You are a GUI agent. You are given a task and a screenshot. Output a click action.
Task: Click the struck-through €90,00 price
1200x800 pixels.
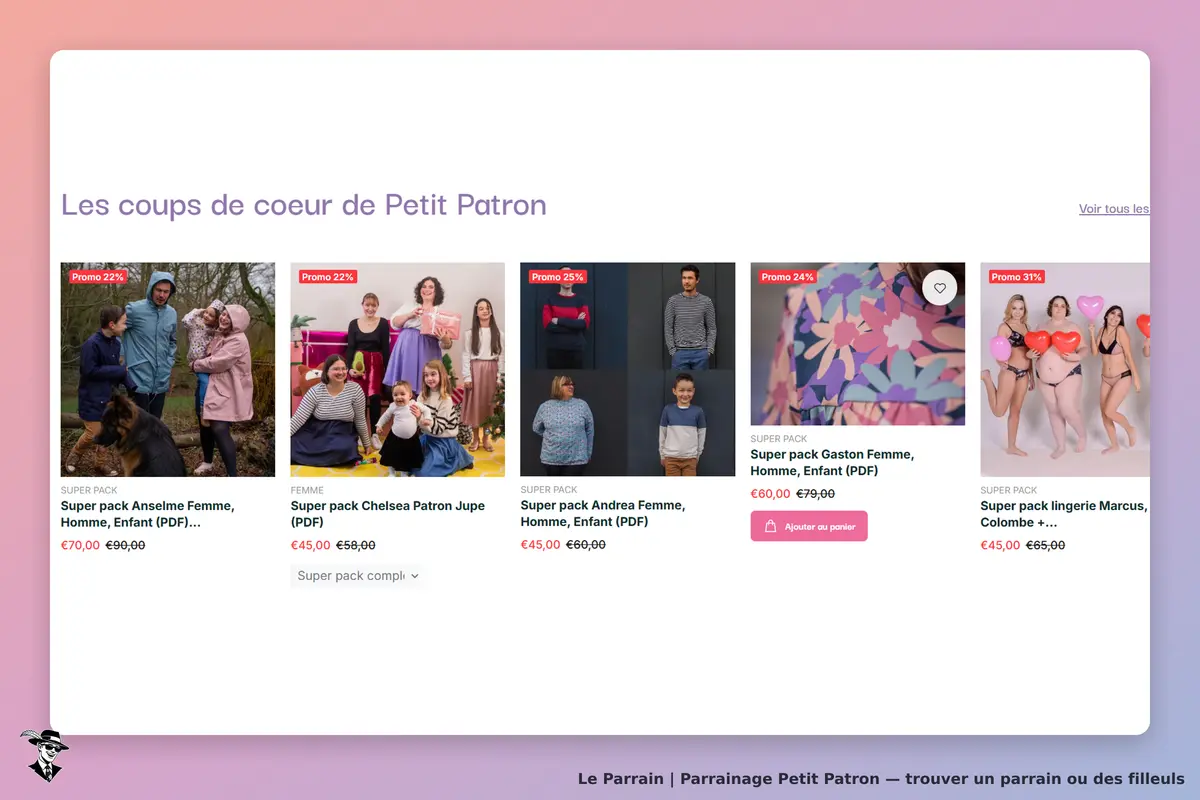(126, 545)
